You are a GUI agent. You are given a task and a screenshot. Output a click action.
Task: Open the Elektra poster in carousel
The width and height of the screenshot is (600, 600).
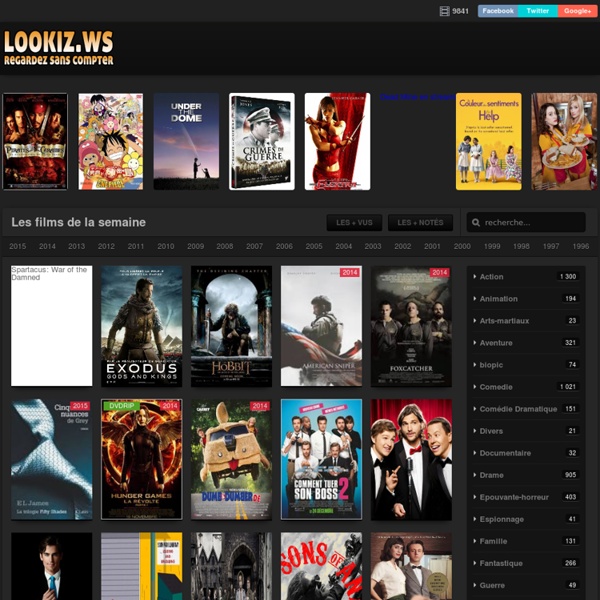point(338,142)
